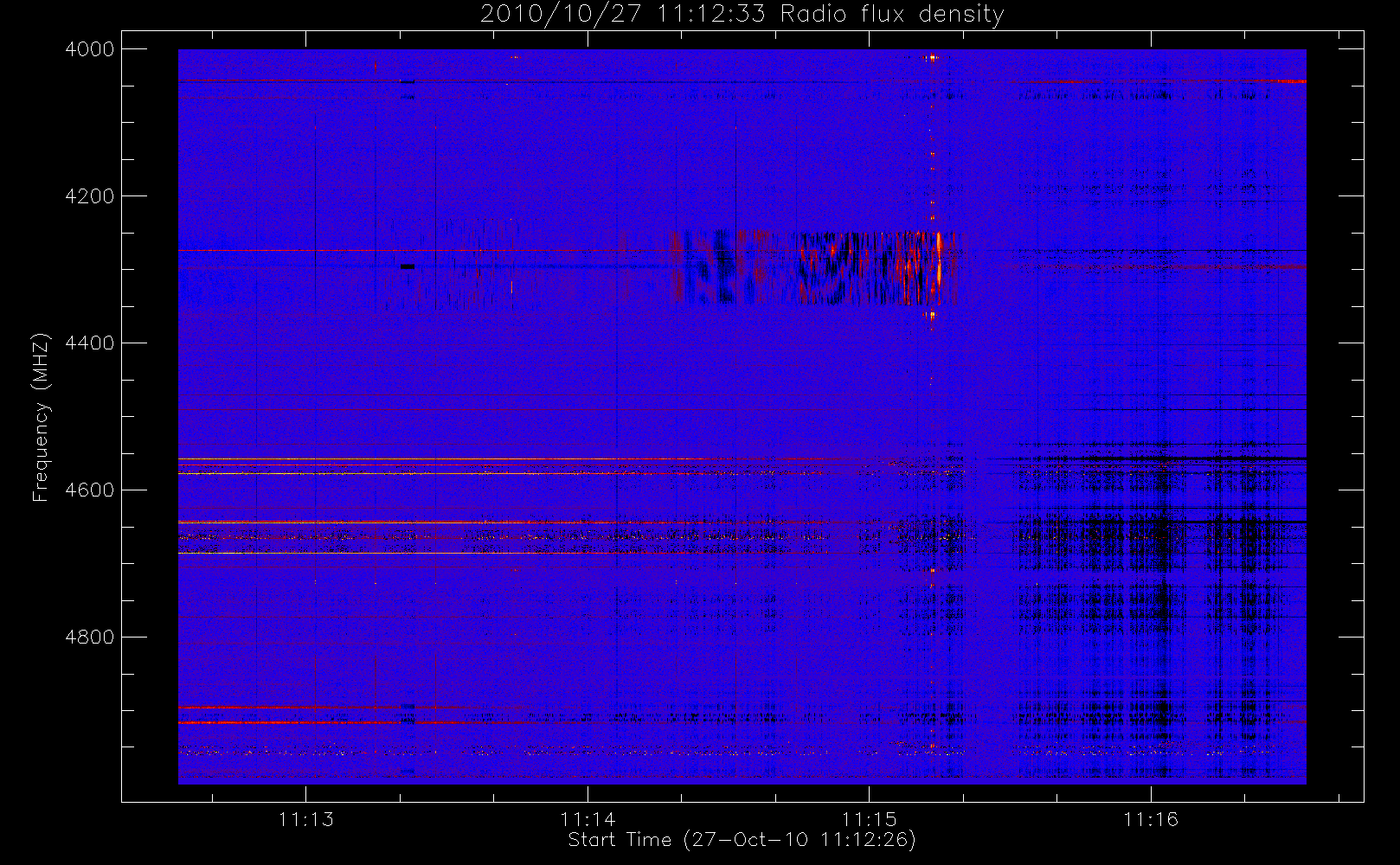Viewport: 1400px width, 865px height.
Task: Click the 'Start Time (27-Oct-10 11:12:26)' axis label
Action: 742,840
